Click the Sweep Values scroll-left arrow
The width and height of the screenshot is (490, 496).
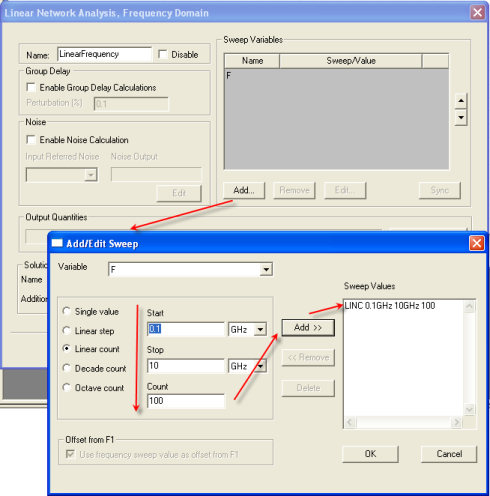pyautogui.click(x=350, y=422)
